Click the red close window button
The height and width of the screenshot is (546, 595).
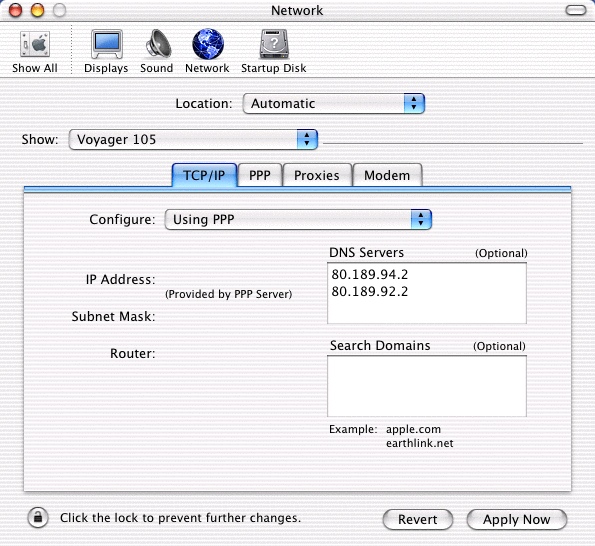(16, 10)
